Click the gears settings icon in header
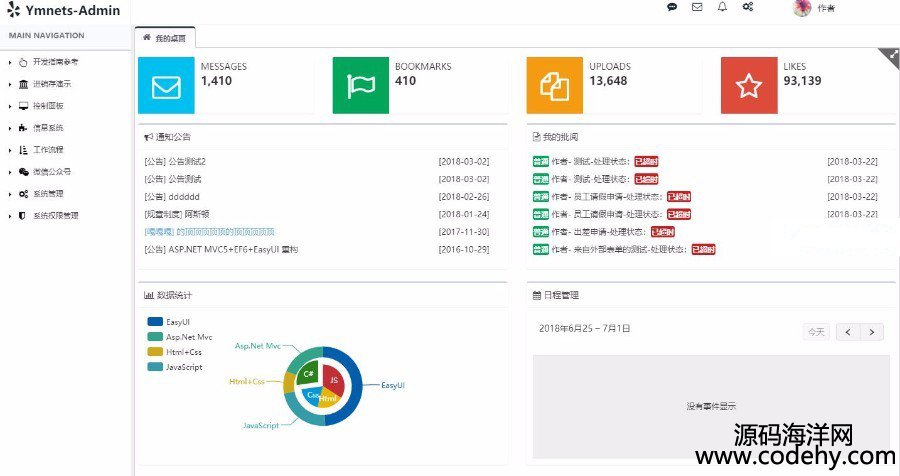Screen dimensions: 900x476 [x=748, y=7]
